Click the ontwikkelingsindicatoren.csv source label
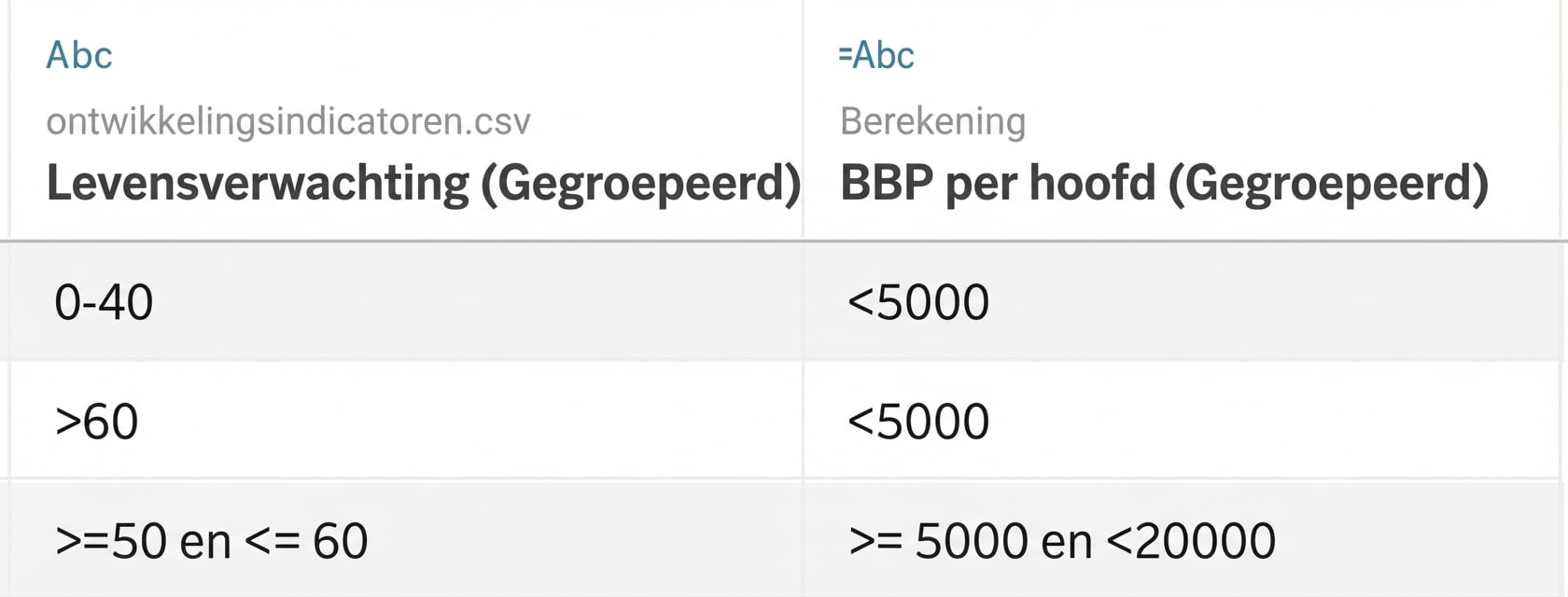 [288, 121]
